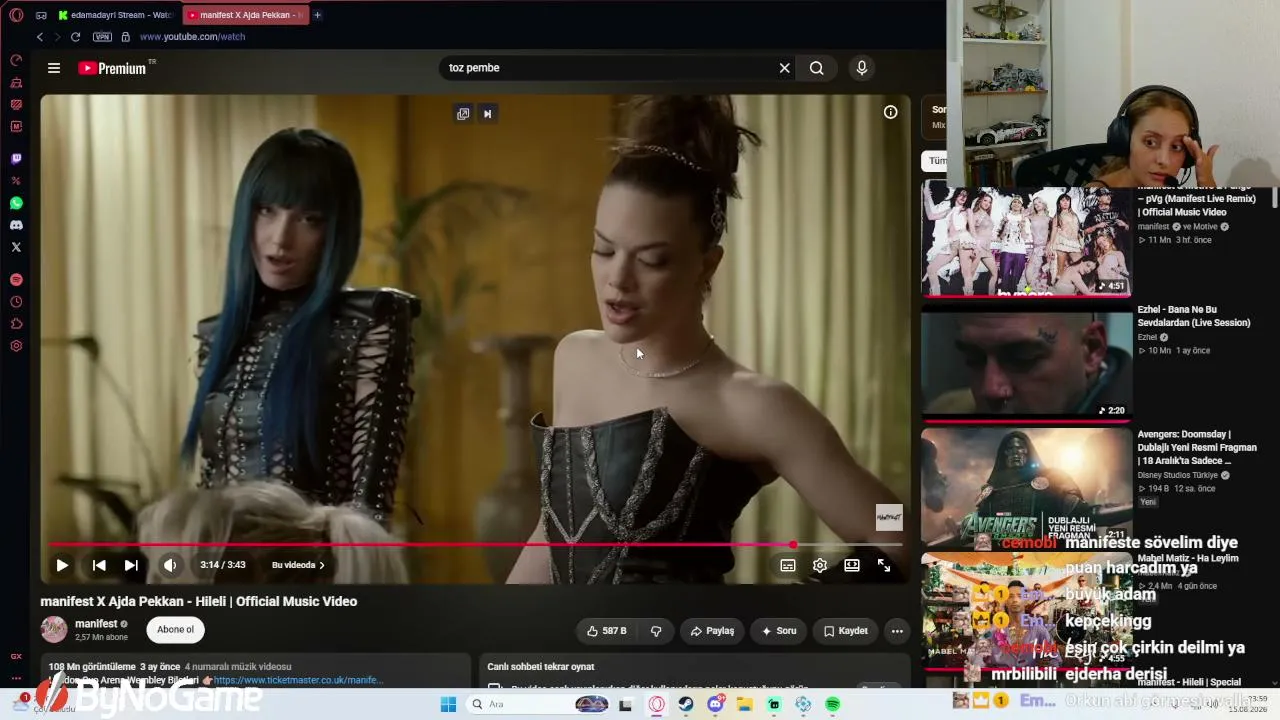This screenshot has width=1280, height=720.
Task: Open GX Control speedometer in sidebar
Action: (16, 60)
